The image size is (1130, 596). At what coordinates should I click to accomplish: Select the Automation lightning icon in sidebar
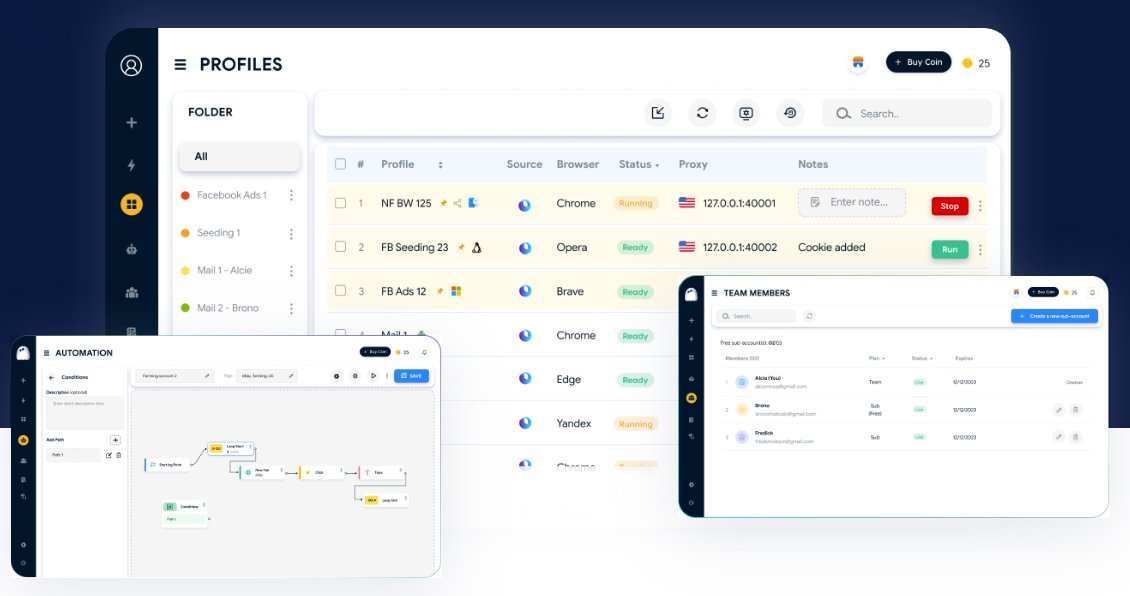point(132,164)
